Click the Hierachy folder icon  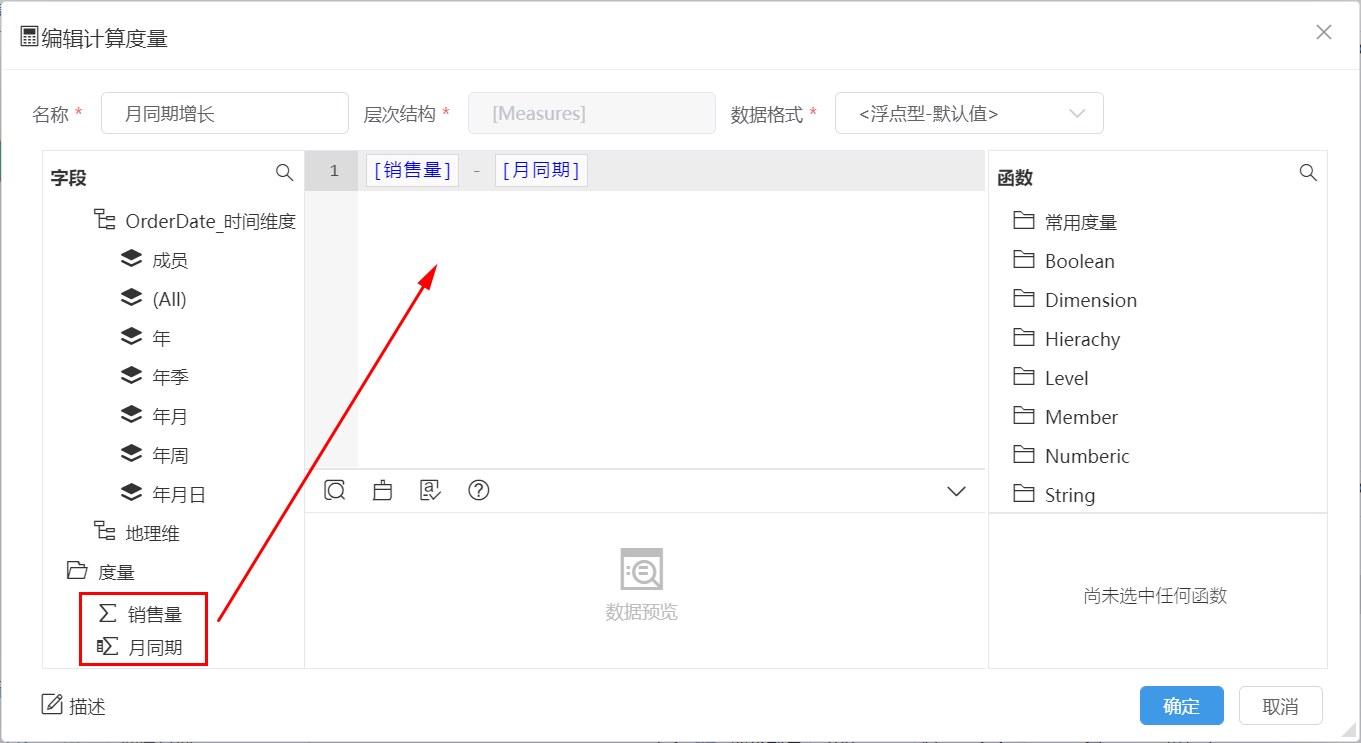(1023, 337)
